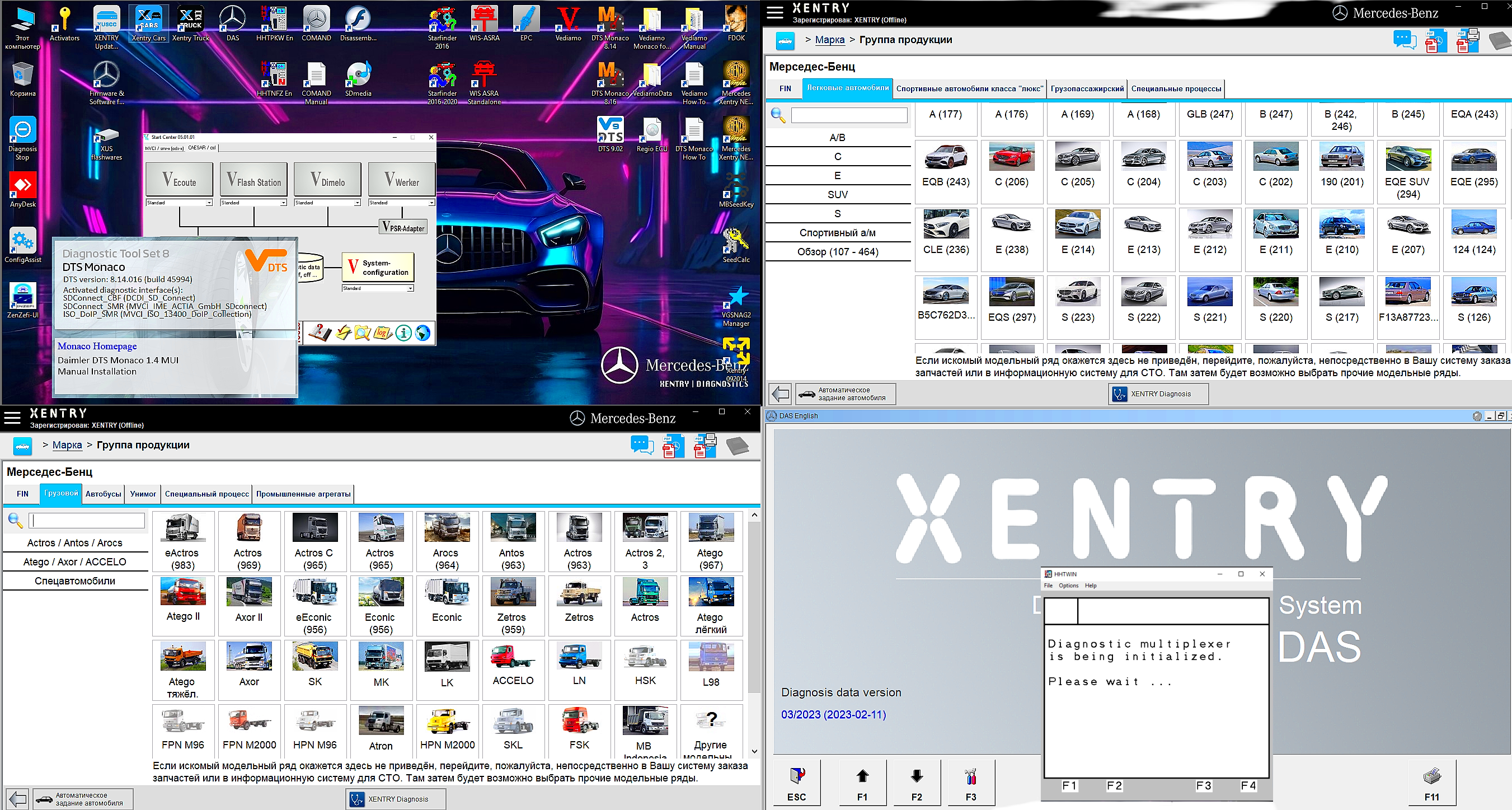
Task: Click the info icon in Start Center toolbar
Action: point(403,333)
